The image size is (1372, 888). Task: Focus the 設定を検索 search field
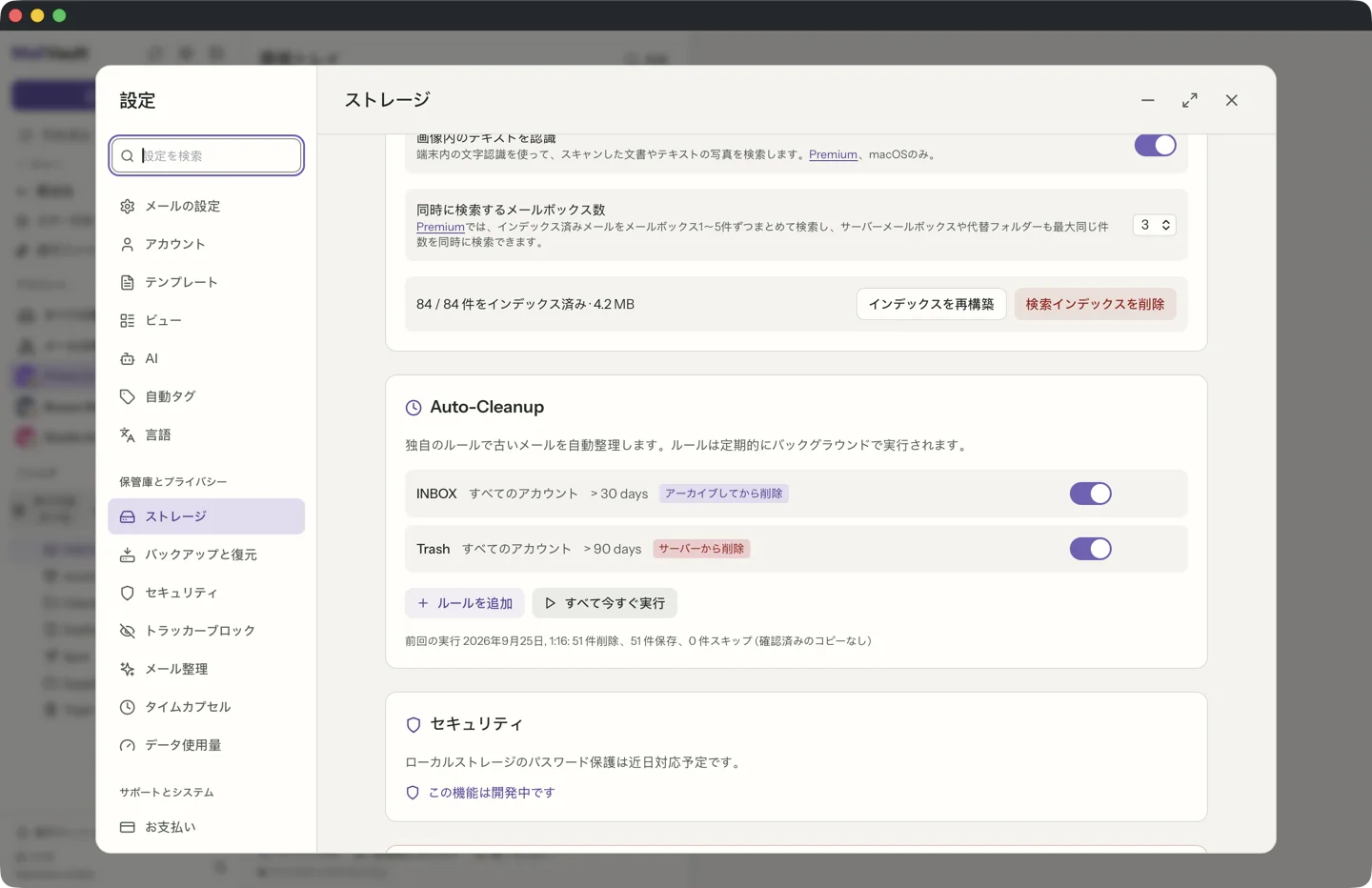[x=207, y=155]
